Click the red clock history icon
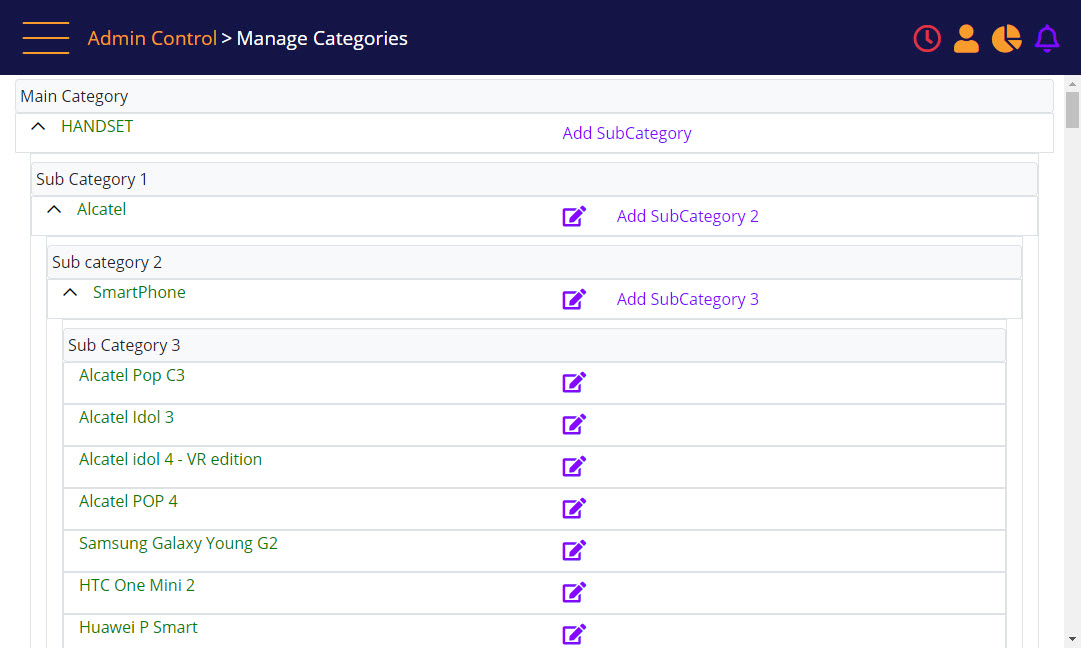1081x648 pixels. click(927, 39)
